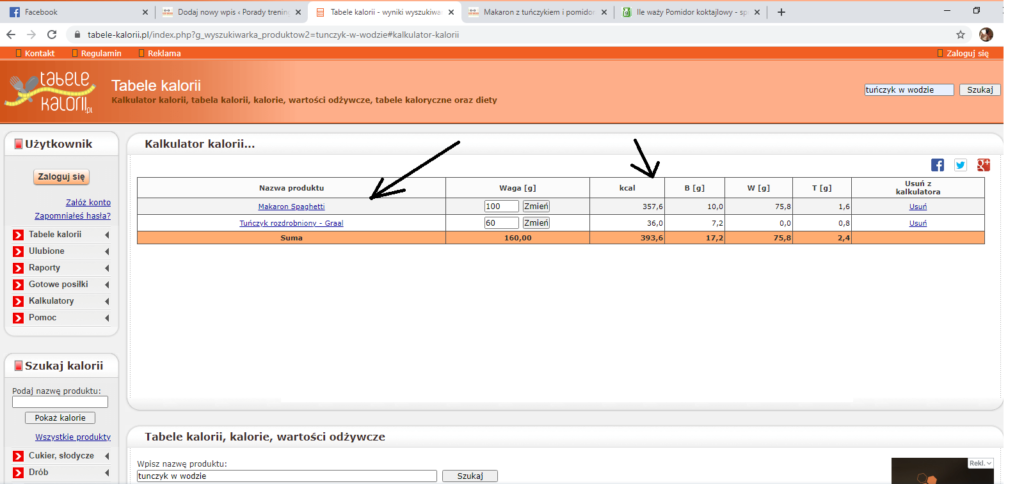1024x484 pixels.
Task: Expand the Tabele kalorii sidebar menu
Action: click(61, 235)
